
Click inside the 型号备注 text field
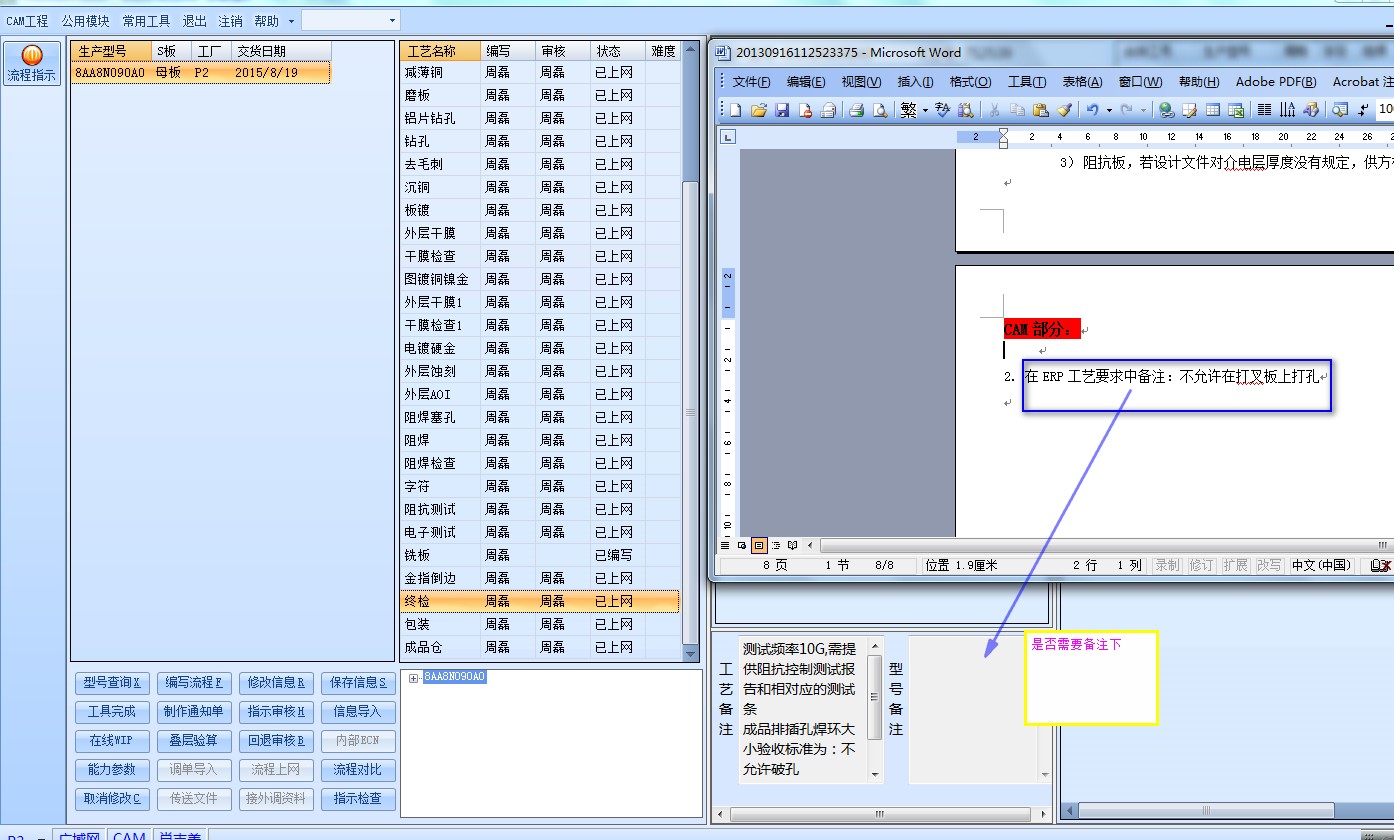click(x=973, y=708)
